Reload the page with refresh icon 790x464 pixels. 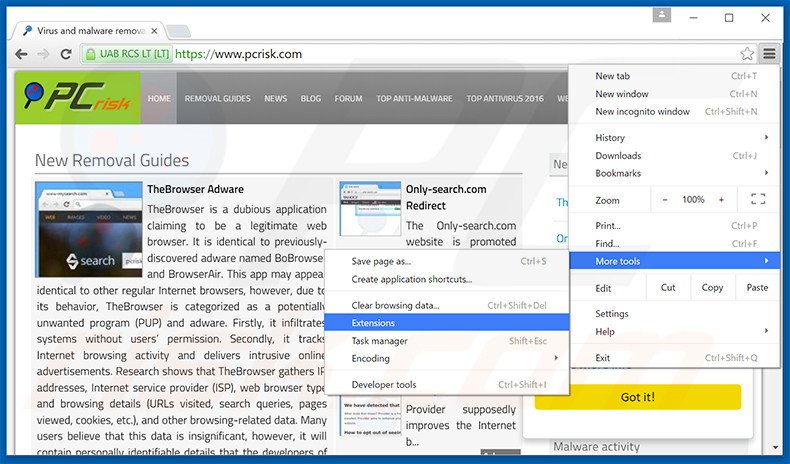(65, 54)
